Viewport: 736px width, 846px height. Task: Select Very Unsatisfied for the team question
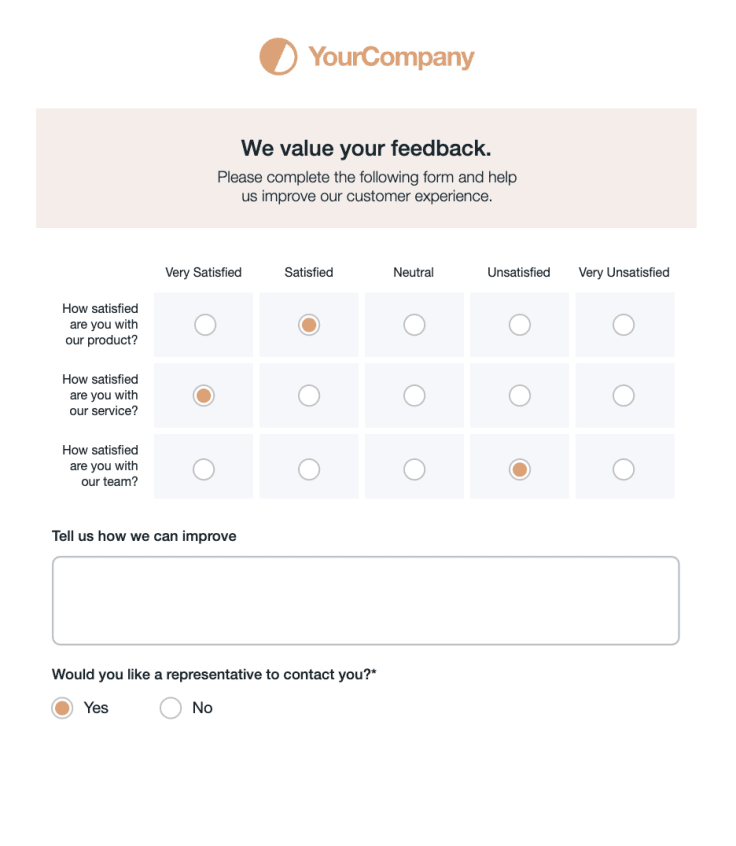624,468
